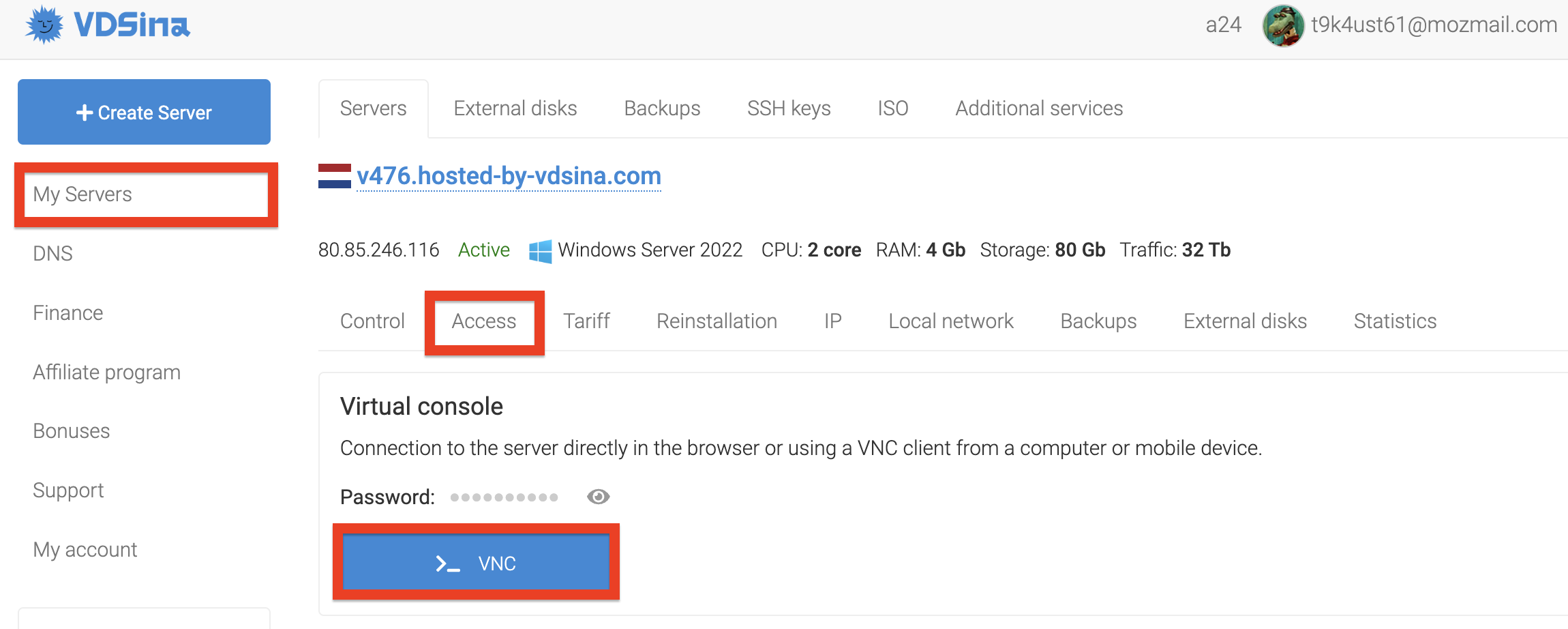1568x629 pixels.
Task: Click Windows Server 2022 text
Action: [650, 250]
